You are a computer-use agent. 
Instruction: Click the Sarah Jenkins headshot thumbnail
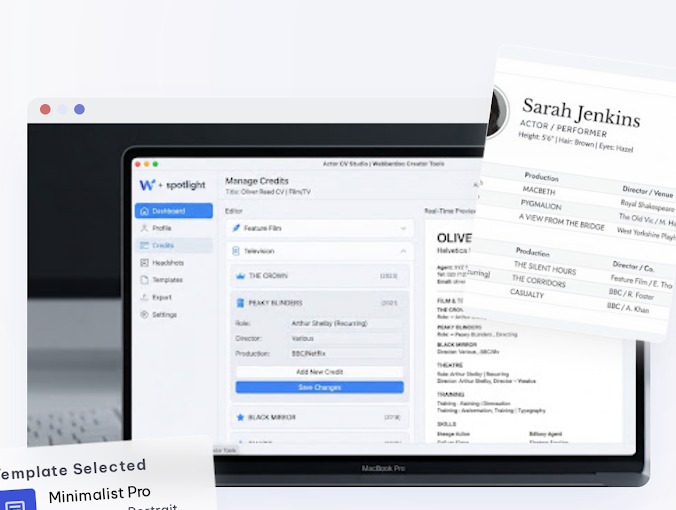tap(498, 112)
